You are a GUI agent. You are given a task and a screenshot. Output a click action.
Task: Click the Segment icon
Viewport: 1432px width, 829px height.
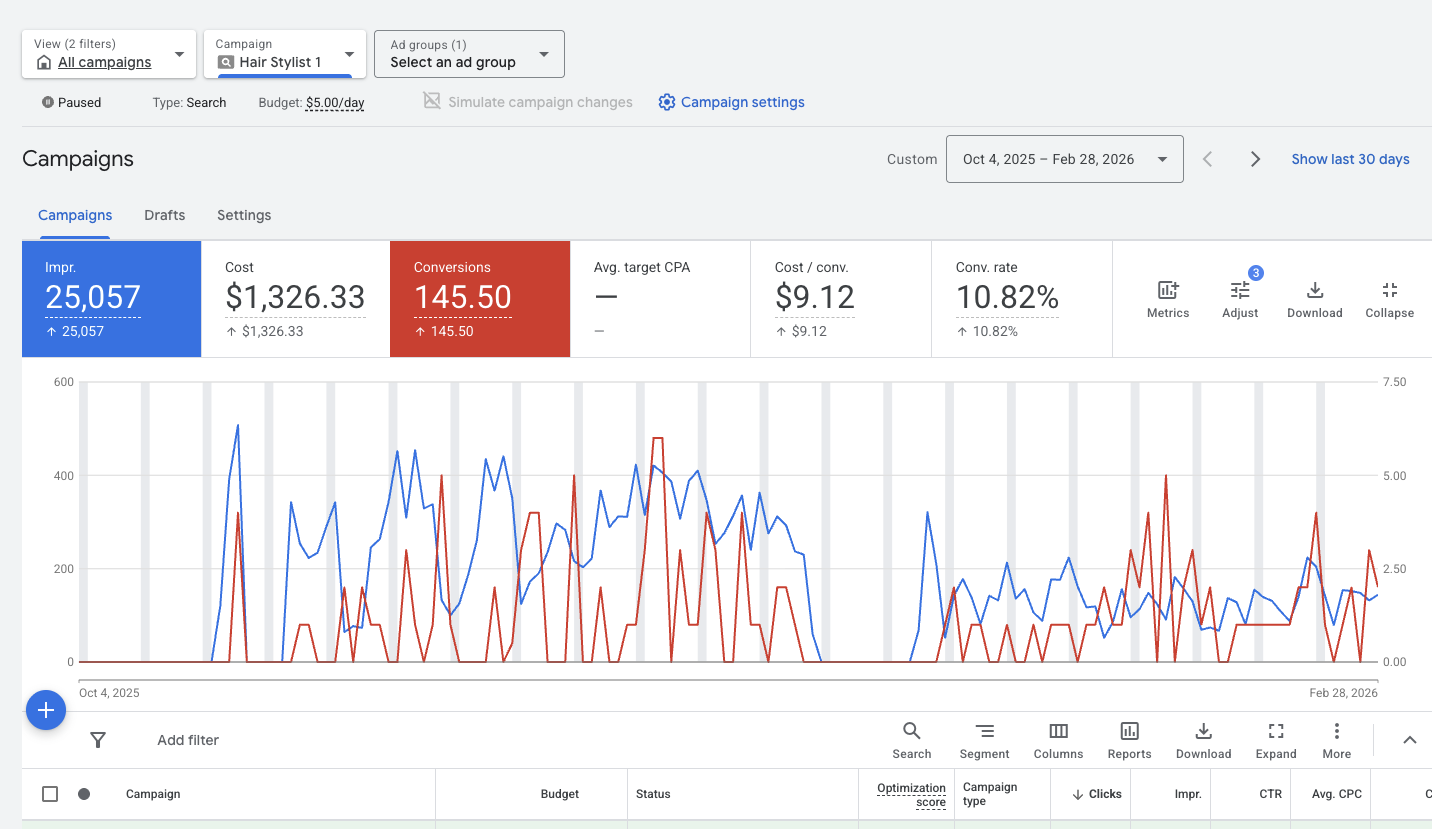pos(984,740)
